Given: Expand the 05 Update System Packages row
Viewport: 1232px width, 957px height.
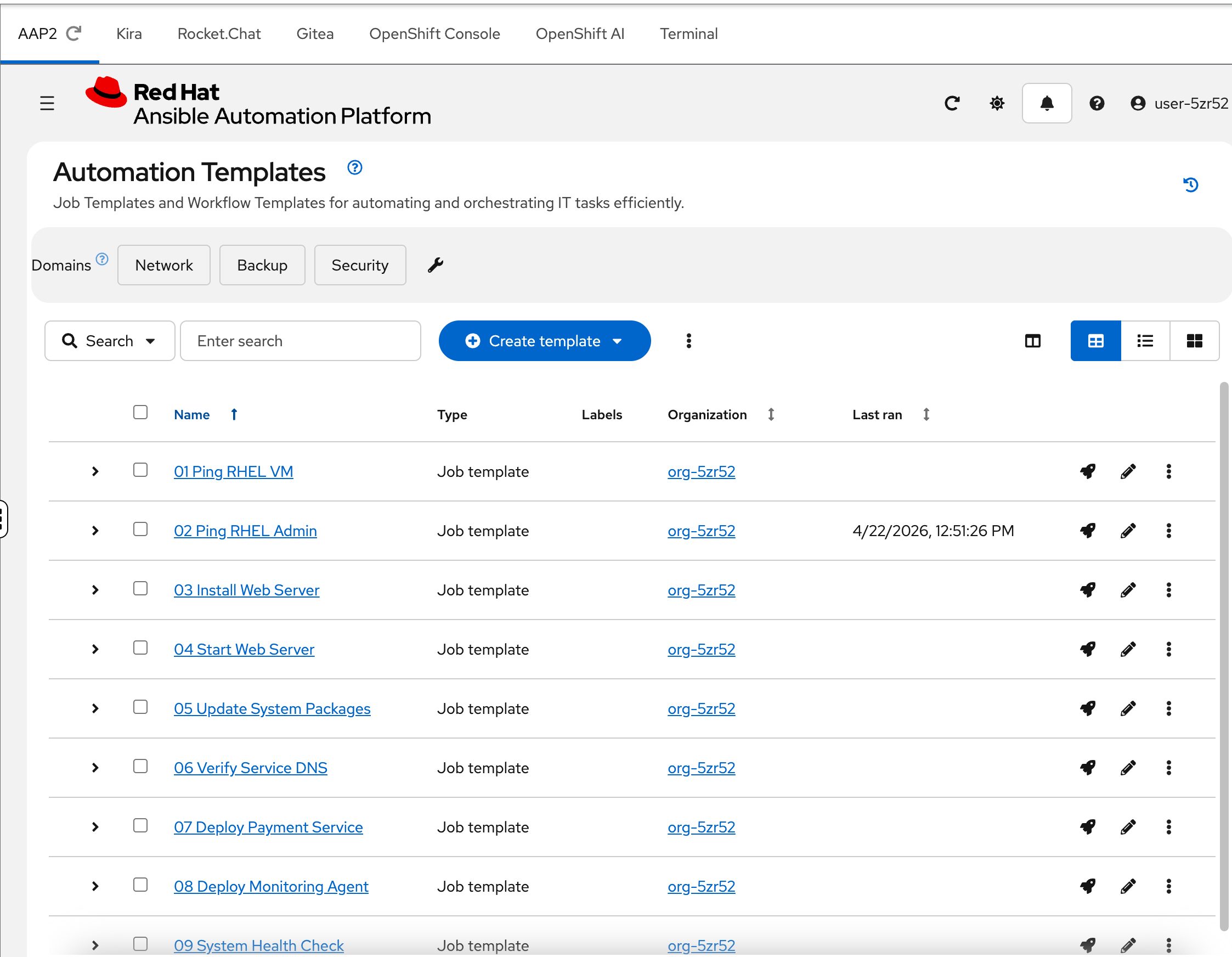Looking at the screenshot, I should click(95, 708).
